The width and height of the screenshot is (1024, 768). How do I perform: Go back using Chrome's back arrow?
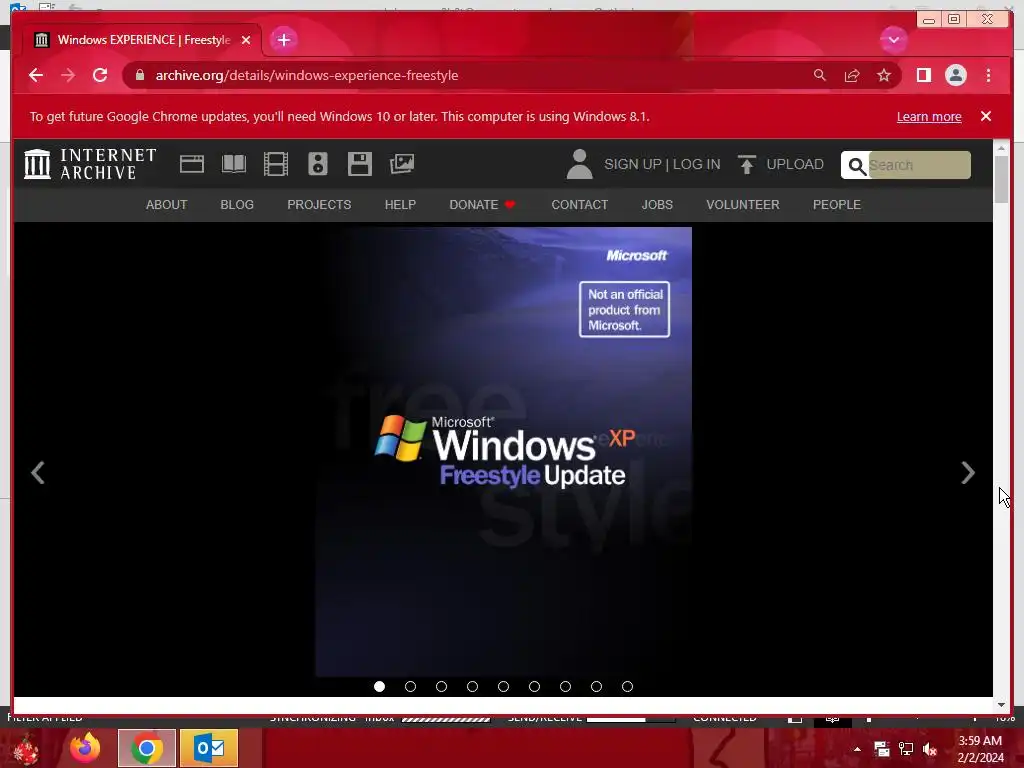(36, 75)
